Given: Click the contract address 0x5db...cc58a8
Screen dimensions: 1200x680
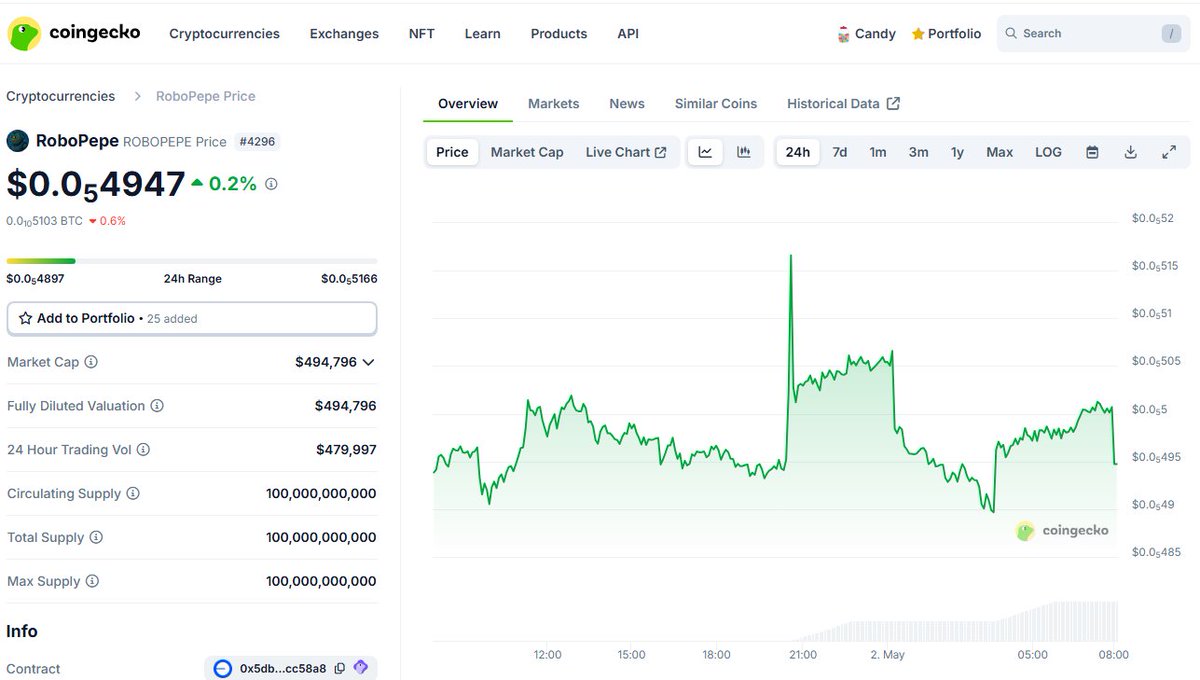Looking at the screenshot, I should point(283,668).
